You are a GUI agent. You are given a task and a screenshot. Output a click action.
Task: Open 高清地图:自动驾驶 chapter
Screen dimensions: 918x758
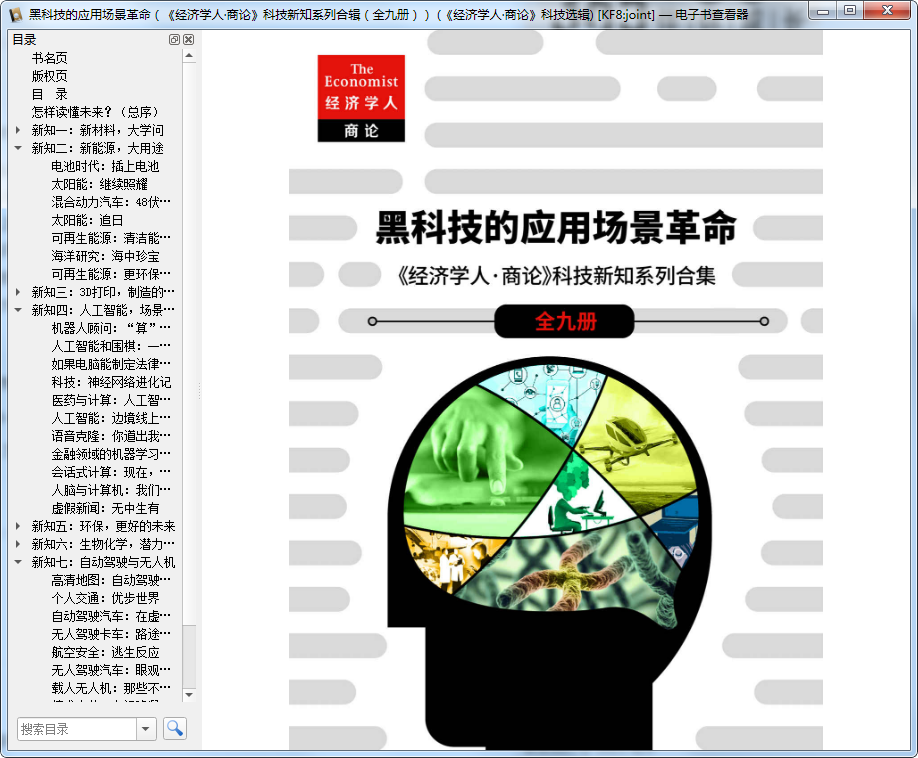click(x=111, y=580)
